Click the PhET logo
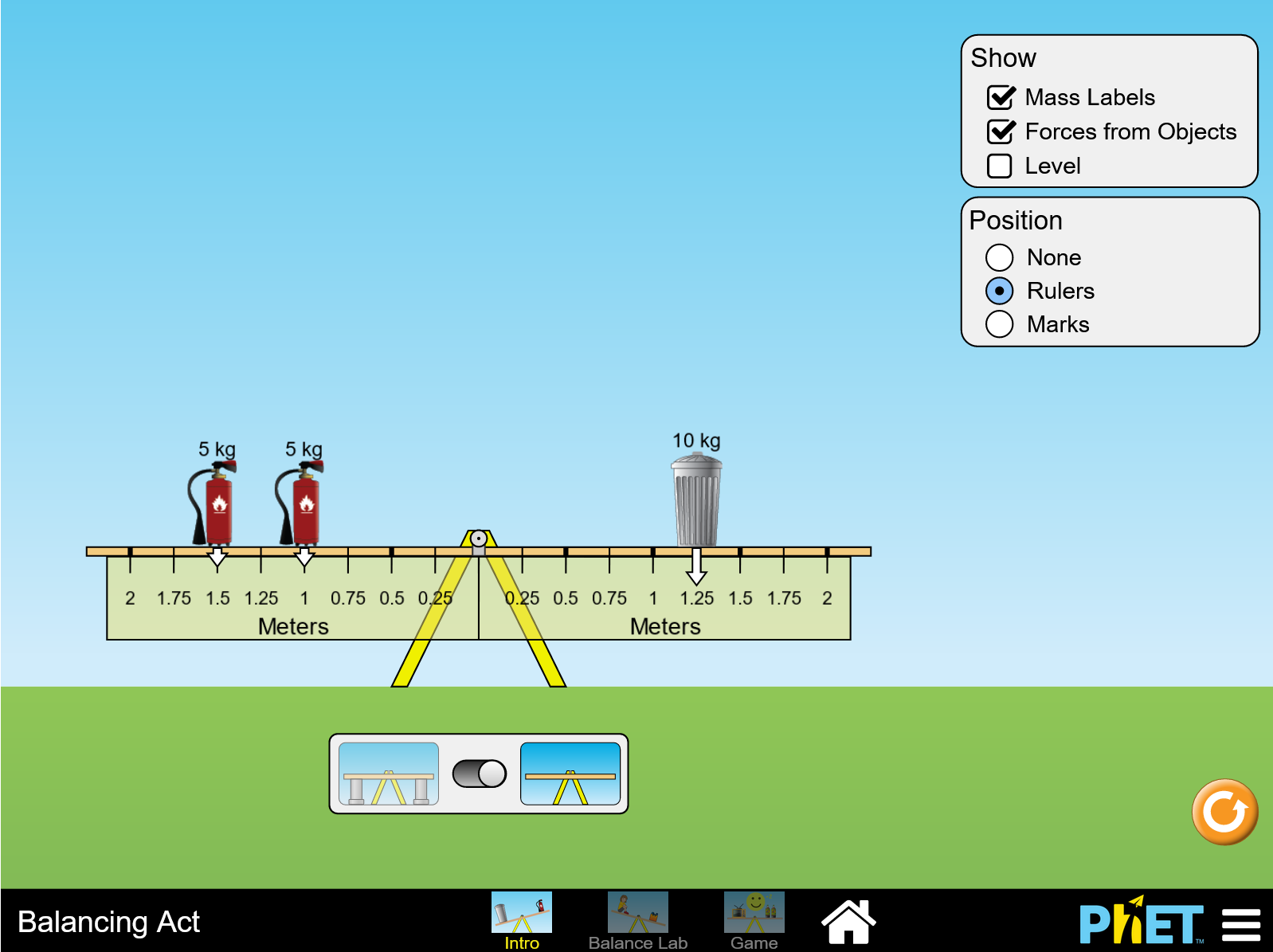 click(1141, 923)
